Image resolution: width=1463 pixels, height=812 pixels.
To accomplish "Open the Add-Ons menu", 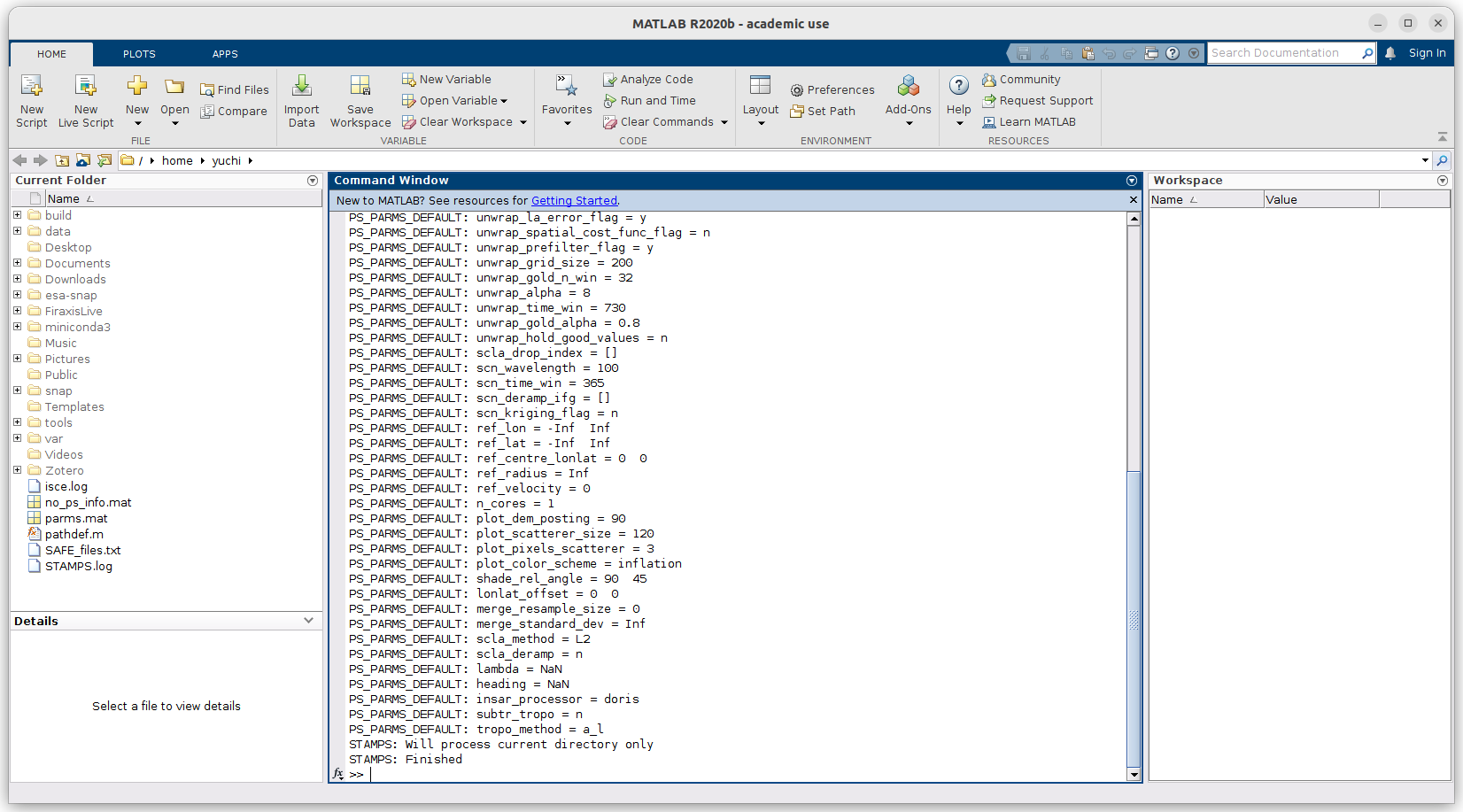I will click(x=909, y=101).
